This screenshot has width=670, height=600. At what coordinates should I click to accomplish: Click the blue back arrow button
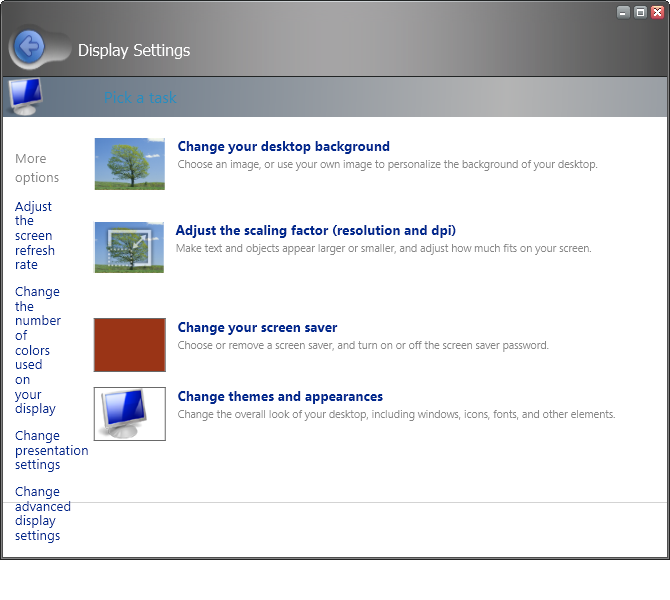29,46
